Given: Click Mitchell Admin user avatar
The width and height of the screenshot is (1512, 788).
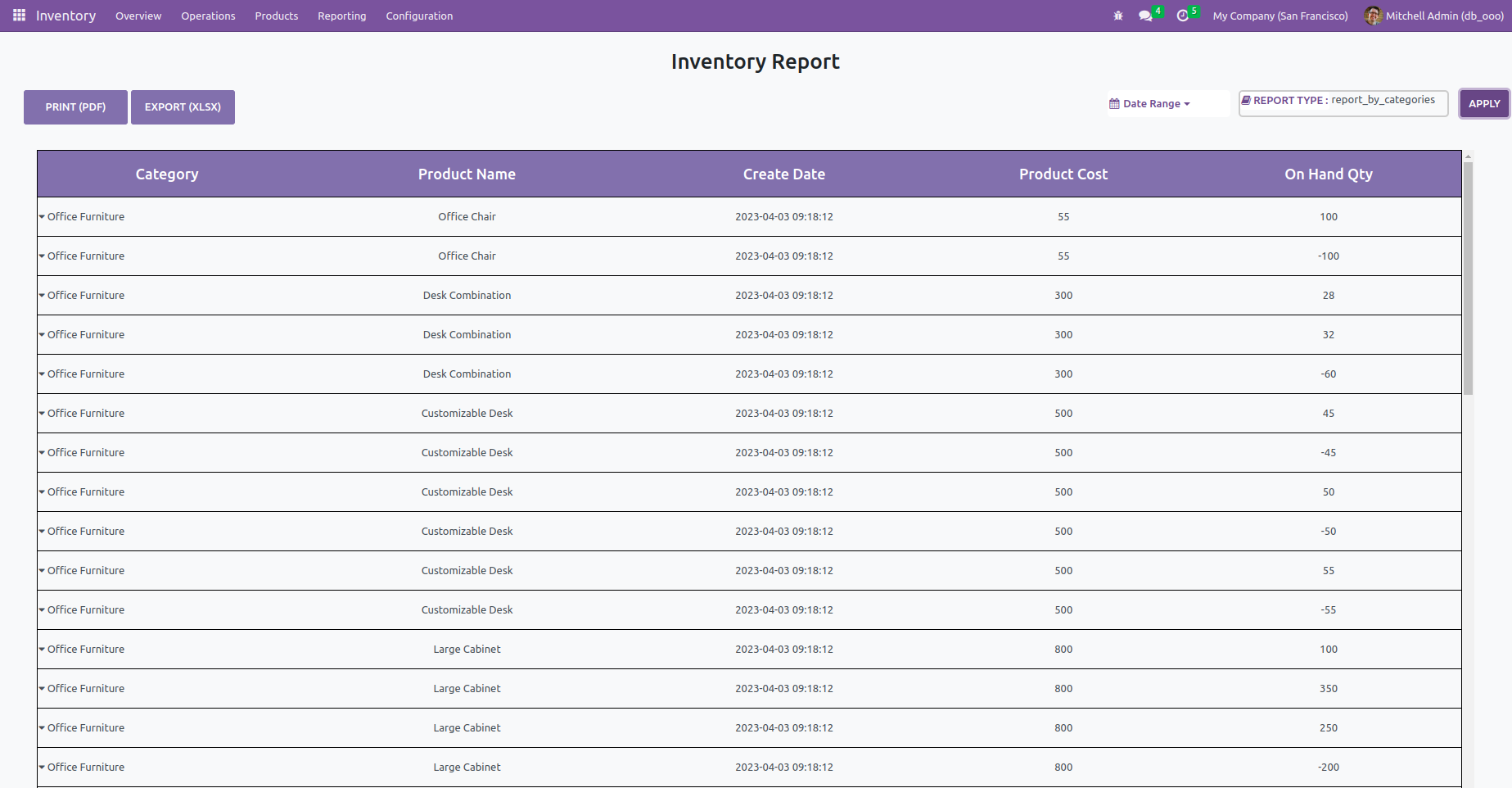Looking at the screenshot, I should pos(1373,16).
